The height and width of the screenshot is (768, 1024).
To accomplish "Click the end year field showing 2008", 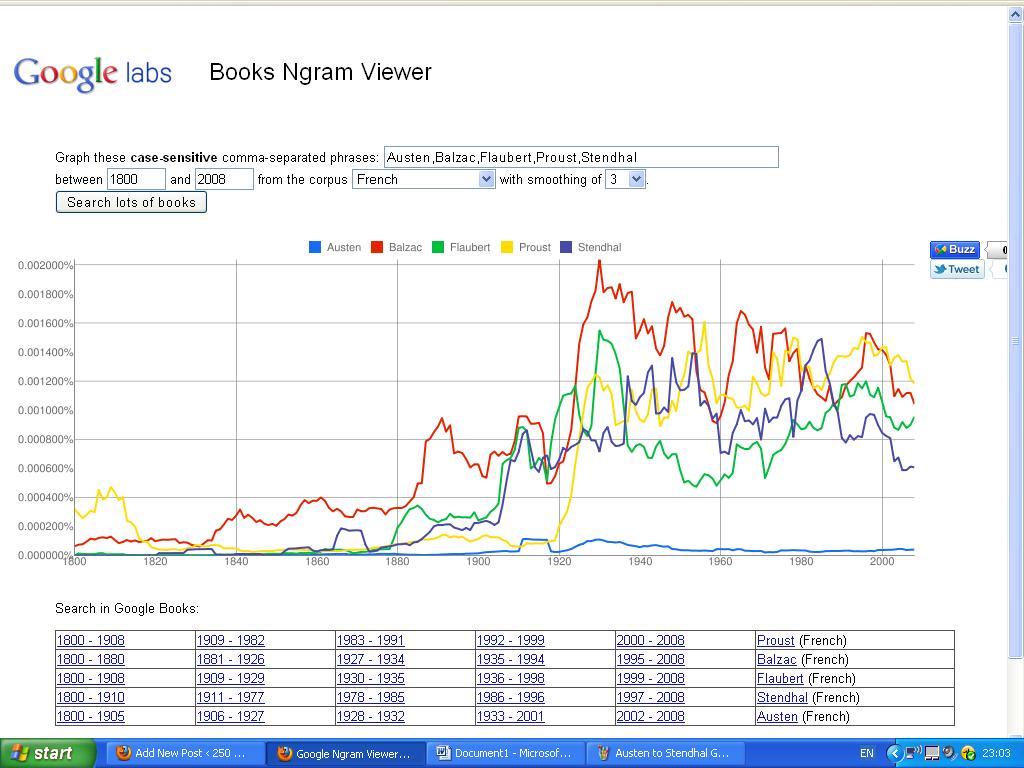I will pyautogui.click(x=224, y=179).
